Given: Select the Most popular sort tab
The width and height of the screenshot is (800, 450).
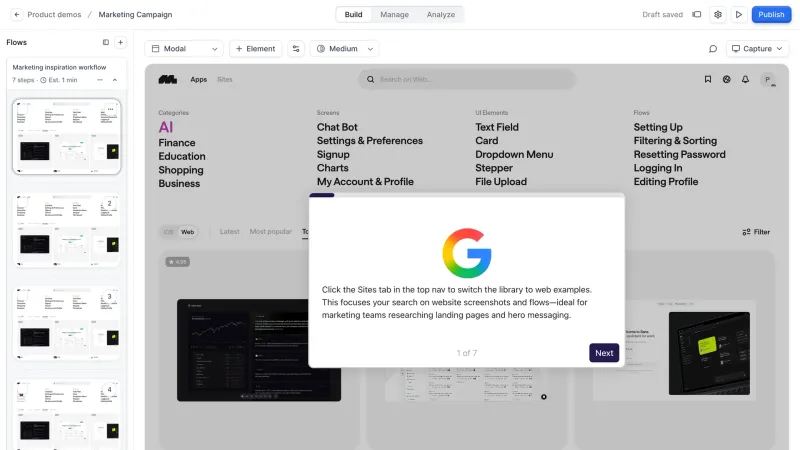Looking at the screenshot, I should 270,232.
